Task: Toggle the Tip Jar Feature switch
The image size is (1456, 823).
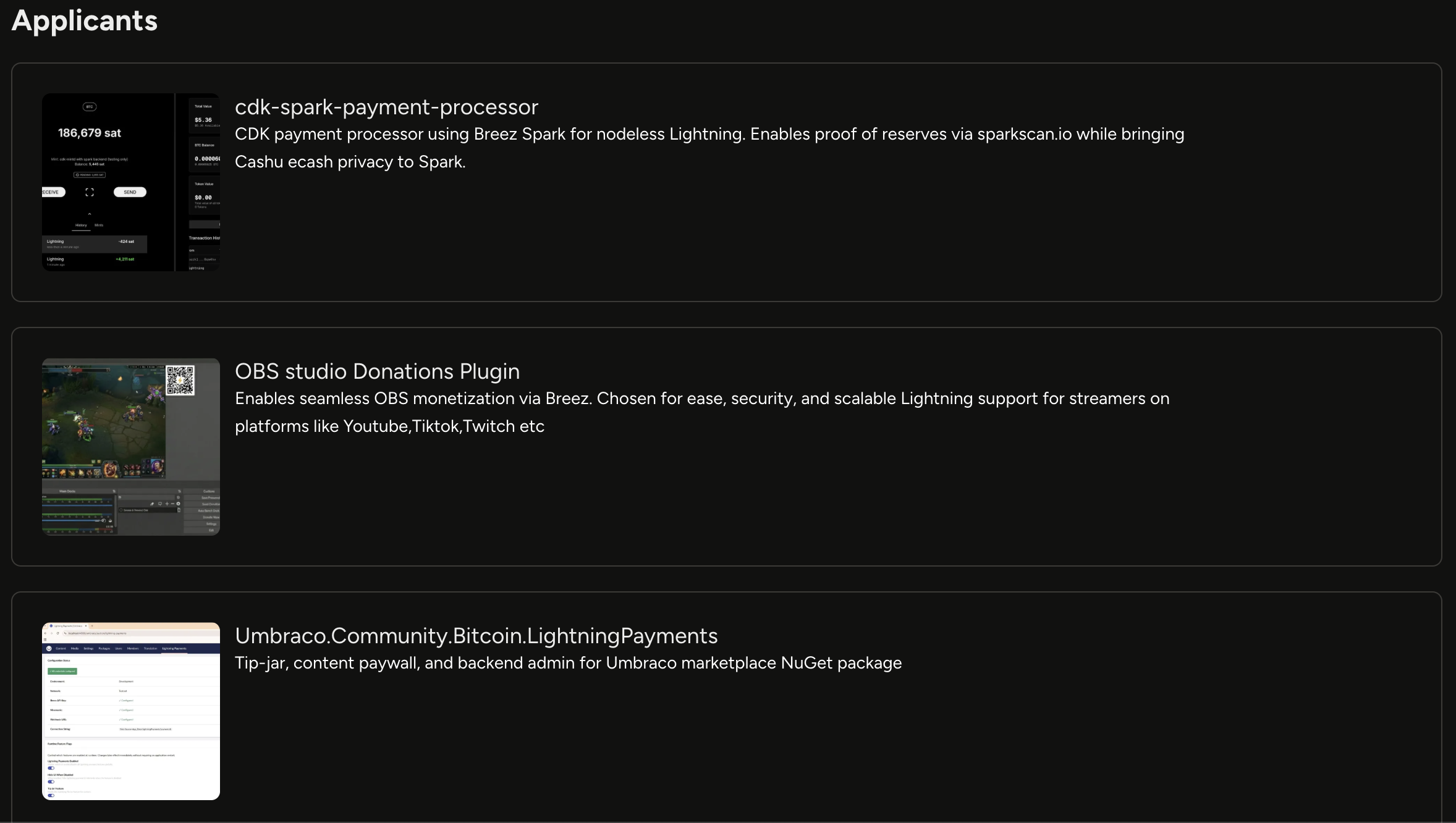Action: pyautogui.click(x=51, y=795)
